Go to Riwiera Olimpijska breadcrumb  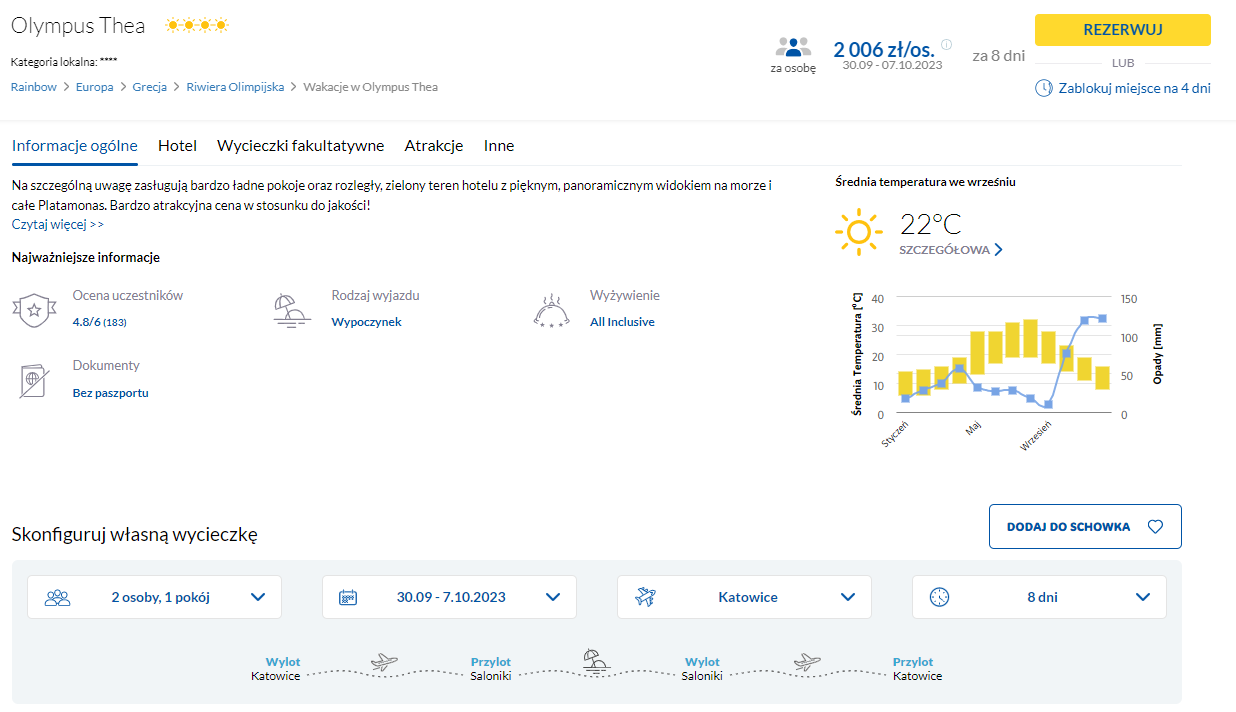point(235,87)
